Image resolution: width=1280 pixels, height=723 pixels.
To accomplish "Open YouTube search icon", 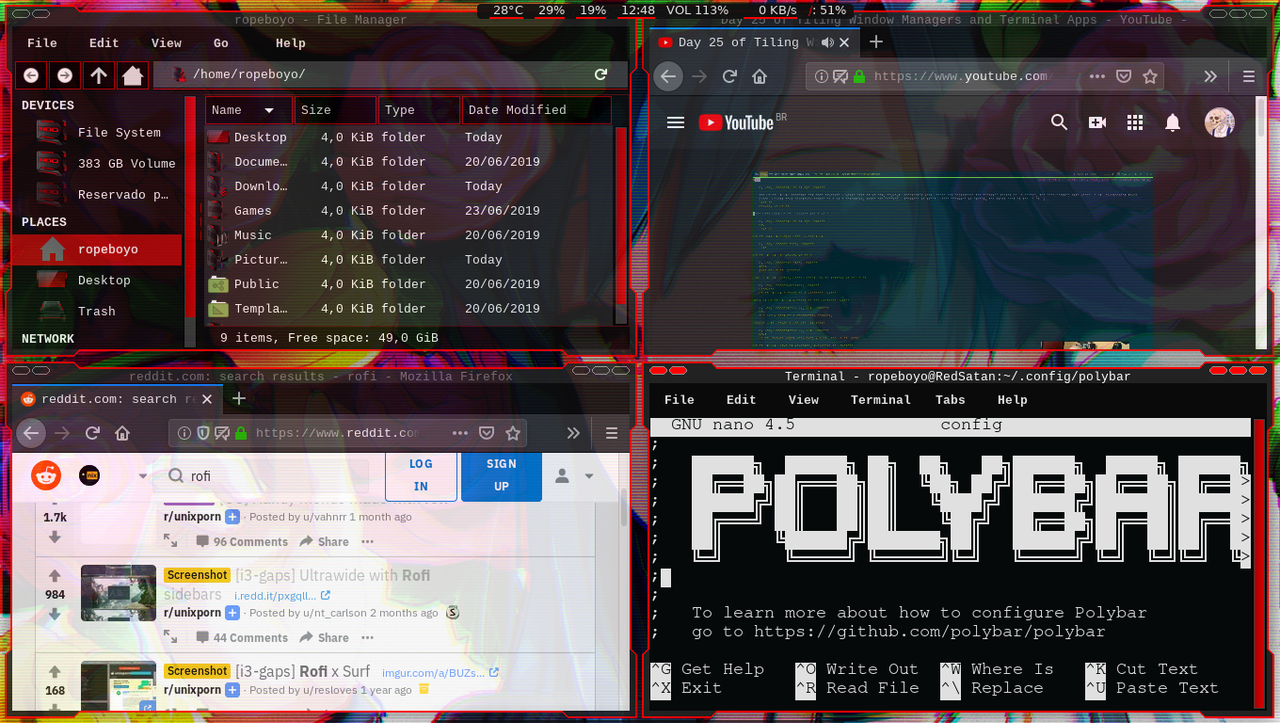I will click(1059, 122).
